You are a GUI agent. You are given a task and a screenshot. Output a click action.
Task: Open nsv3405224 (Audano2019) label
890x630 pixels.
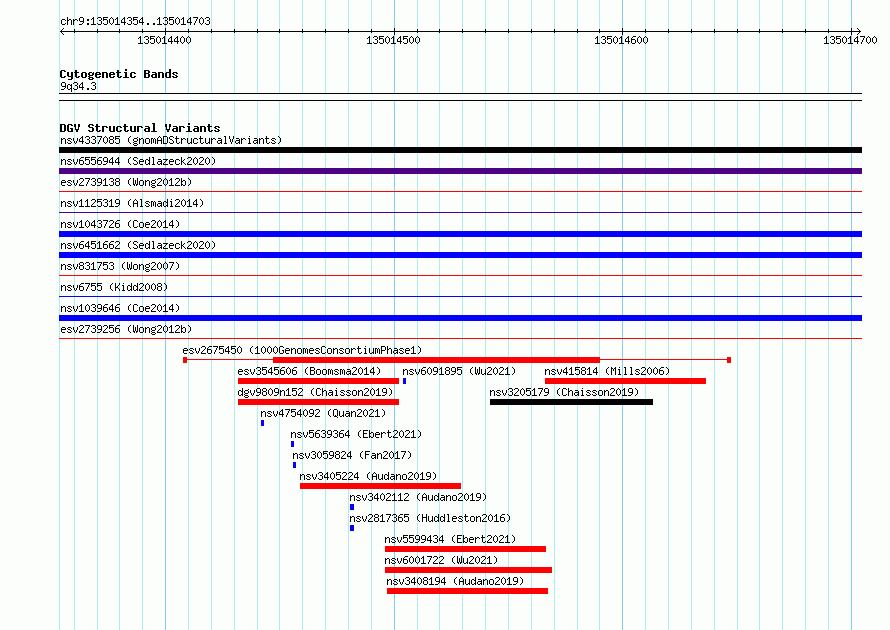click(368, 476)
